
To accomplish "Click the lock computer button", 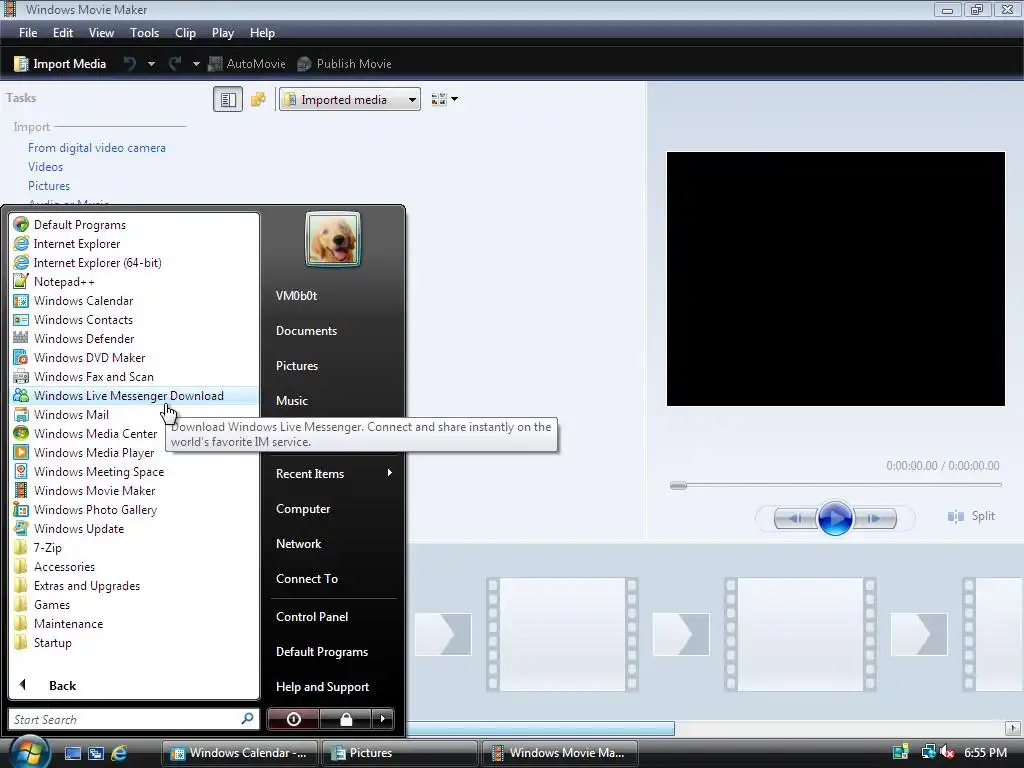I will pos(345,719).
